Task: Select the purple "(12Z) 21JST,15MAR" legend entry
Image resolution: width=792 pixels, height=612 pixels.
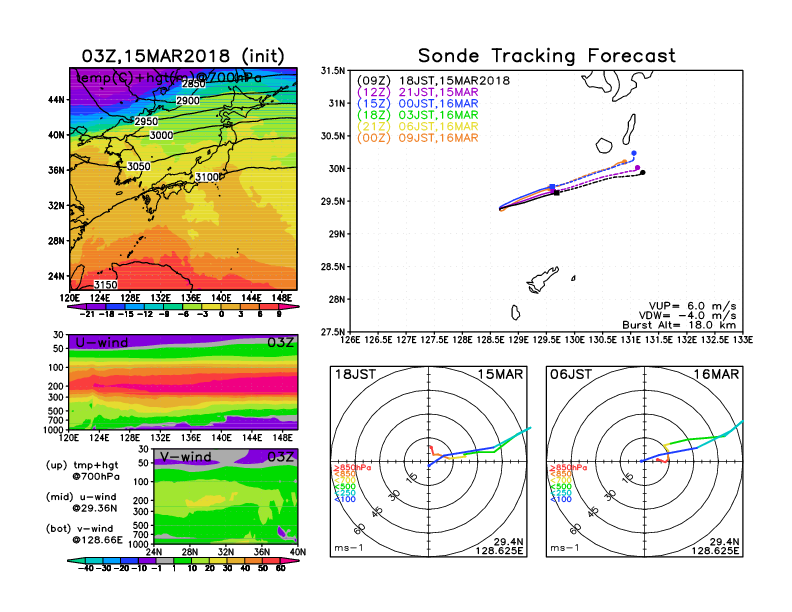Action: (x=418, y=92)
